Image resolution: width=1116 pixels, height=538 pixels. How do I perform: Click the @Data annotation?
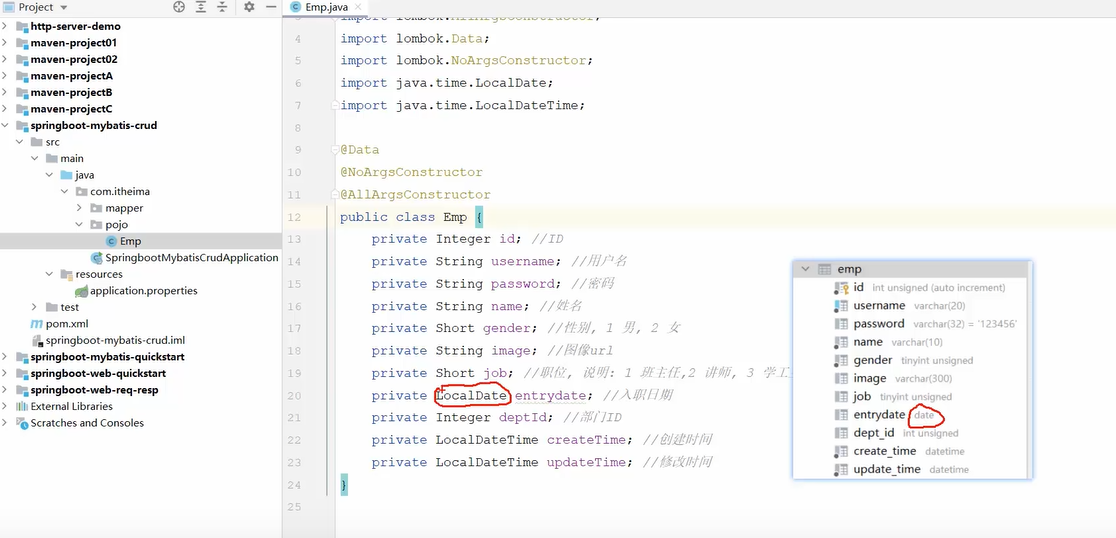359,150
